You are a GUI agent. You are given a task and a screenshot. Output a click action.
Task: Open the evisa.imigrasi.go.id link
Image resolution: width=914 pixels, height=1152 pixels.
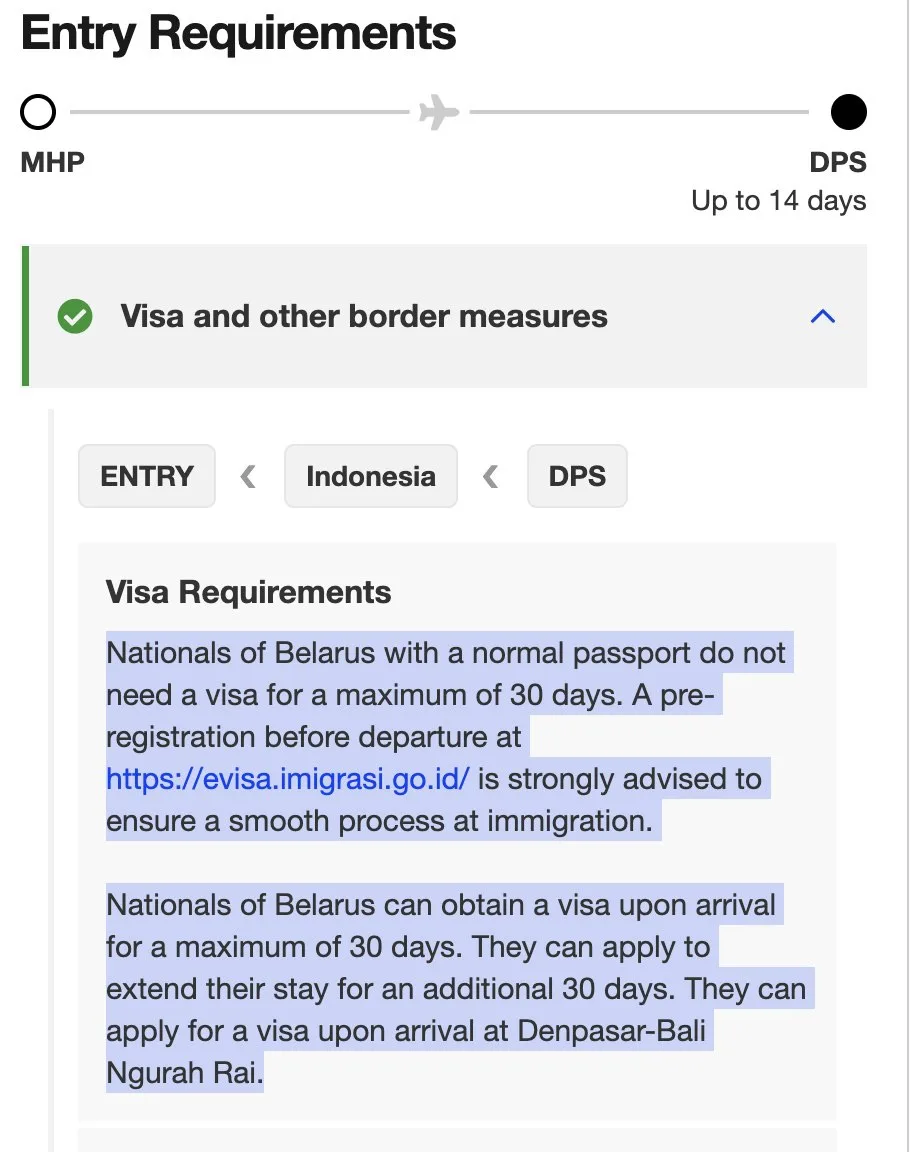click(287, 779)
